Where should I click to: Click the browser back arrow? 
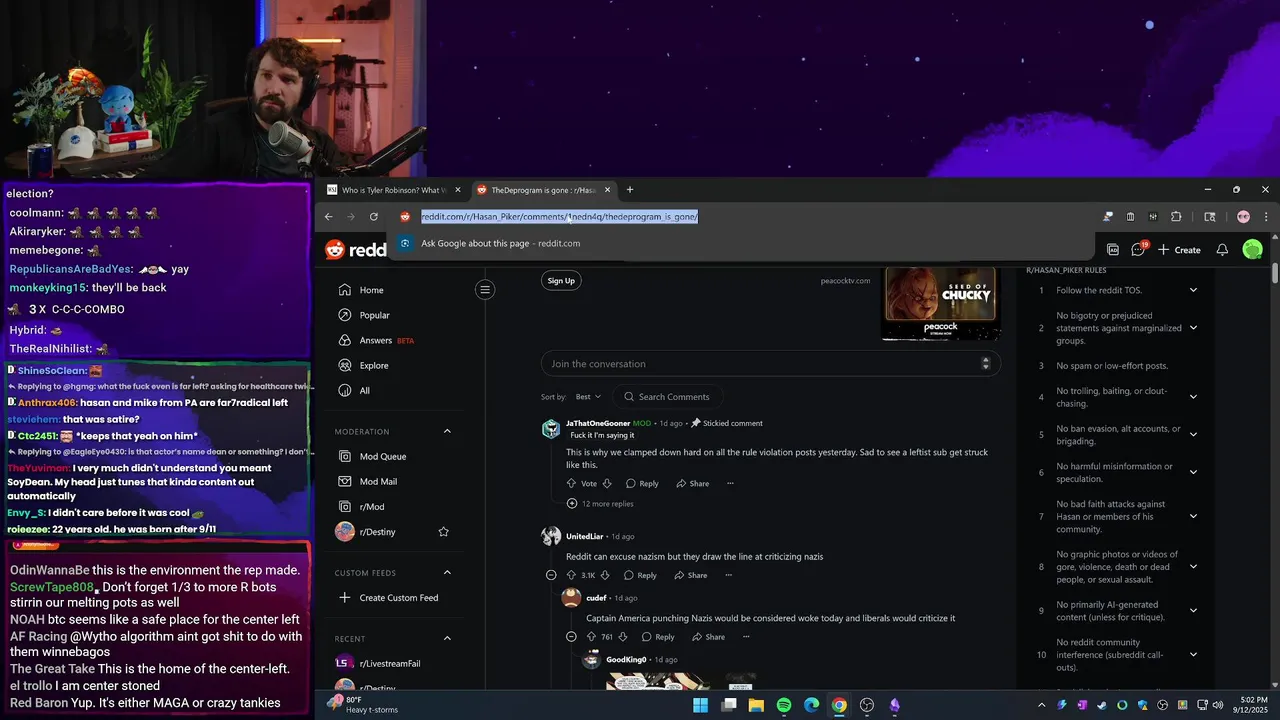pos(328,217)
